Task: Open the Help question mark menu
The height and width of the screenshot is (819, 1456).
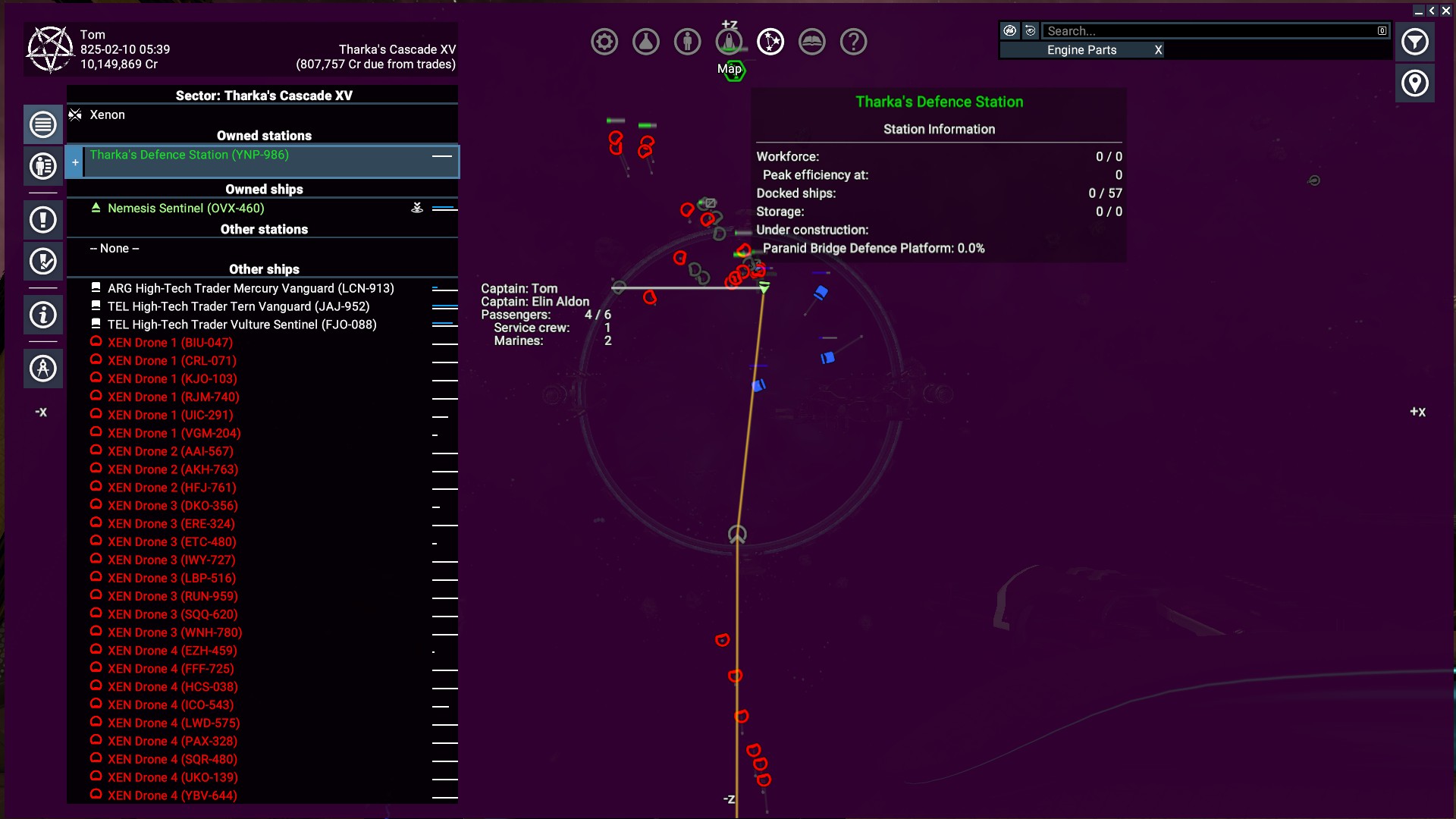Action: [853, 42]
